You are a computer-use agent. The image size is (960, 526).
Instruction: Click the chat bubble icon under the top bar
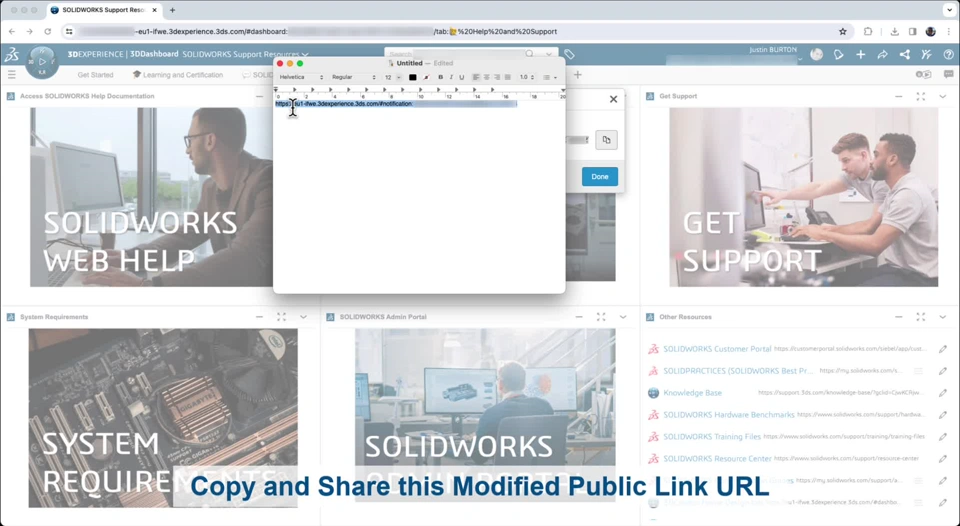point(948,75)
